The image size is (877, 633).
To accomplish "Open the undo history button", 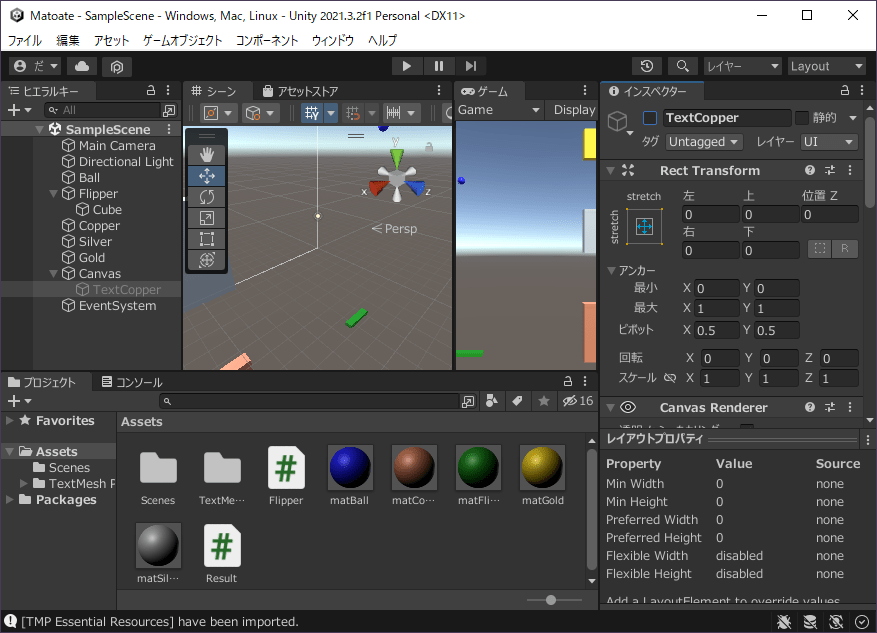I will tap(647, 66).
